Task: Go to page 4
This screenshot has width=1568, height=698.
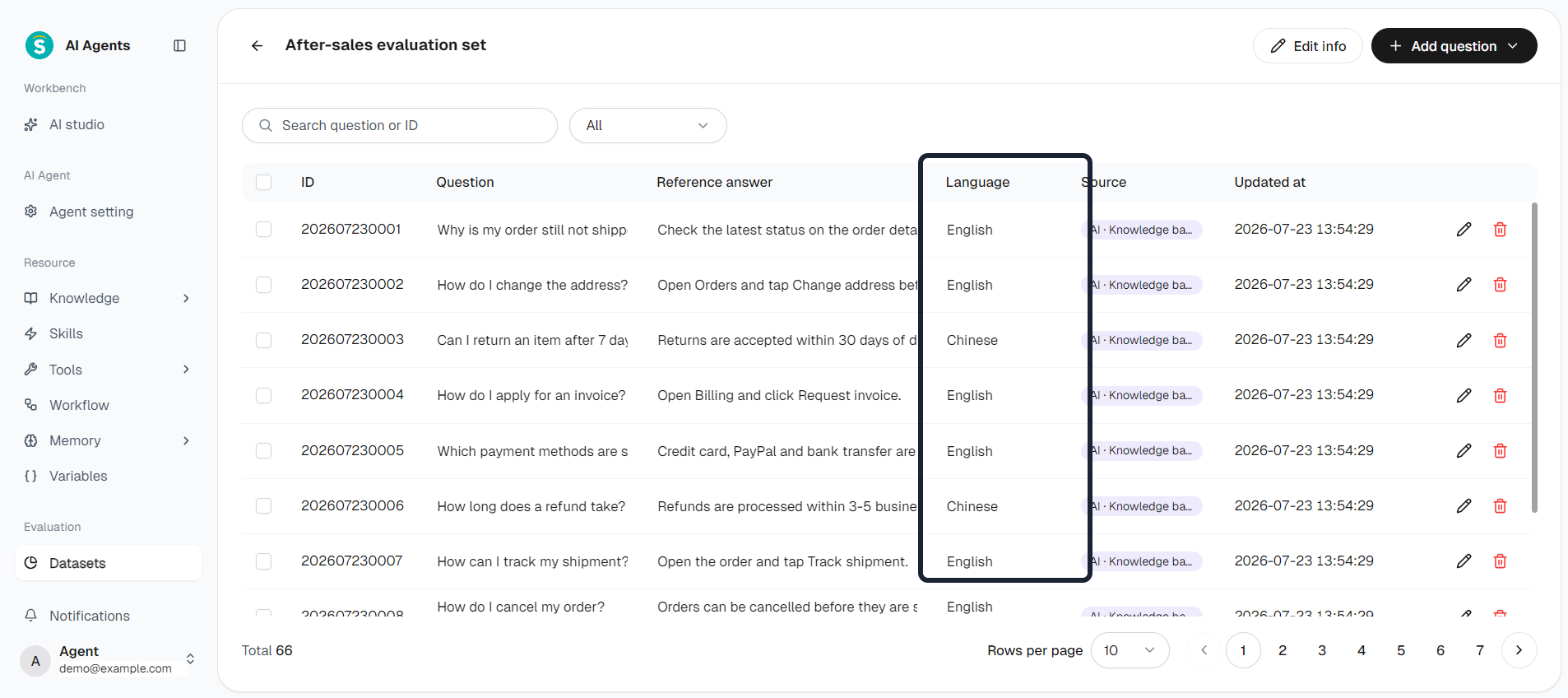Action: tap(1361, 650)
